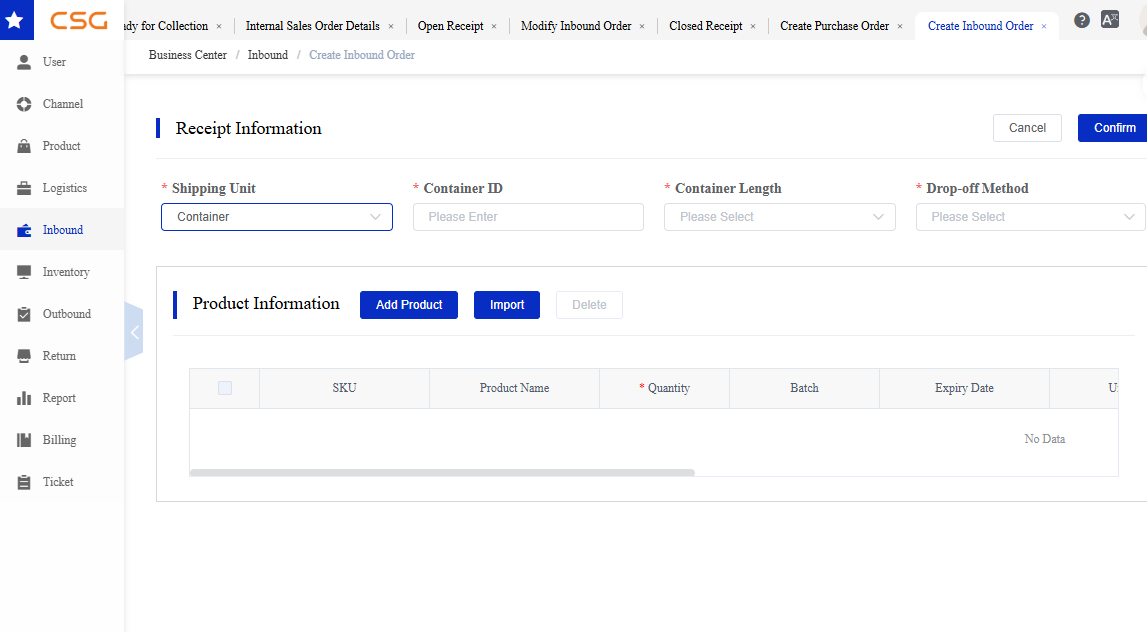Toggle the select-all checkbox in product table
The width and height of the screenshot is (1147, 632).
click(225, 388)
